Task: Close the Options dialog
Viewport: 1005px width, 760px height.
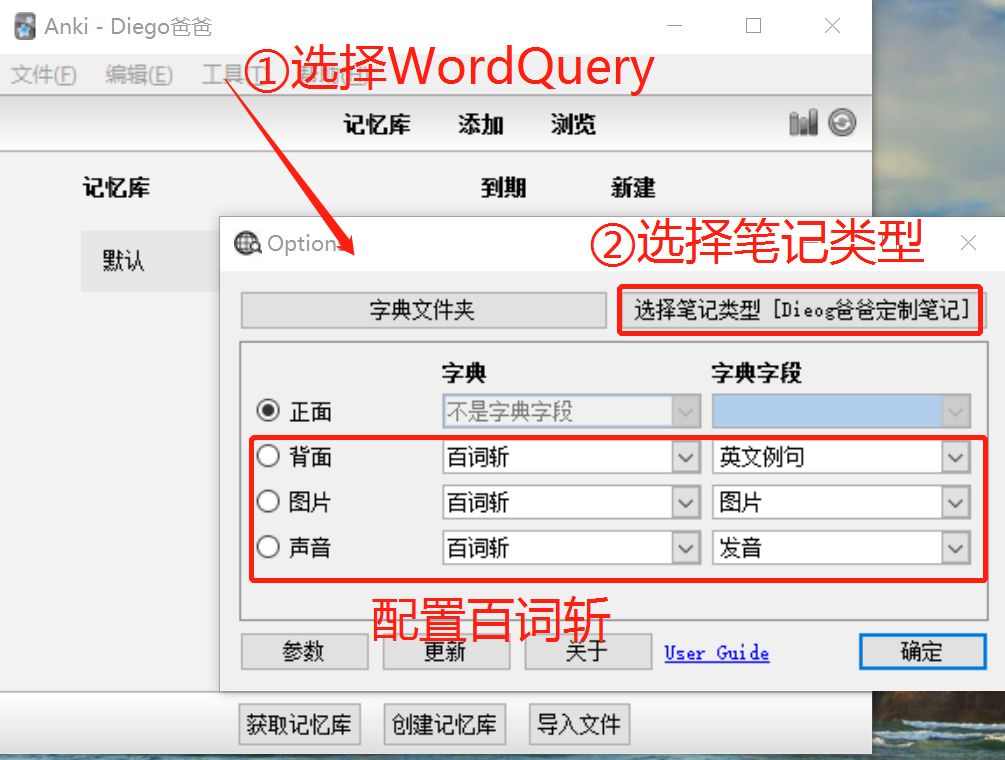Action: (968, 243)
